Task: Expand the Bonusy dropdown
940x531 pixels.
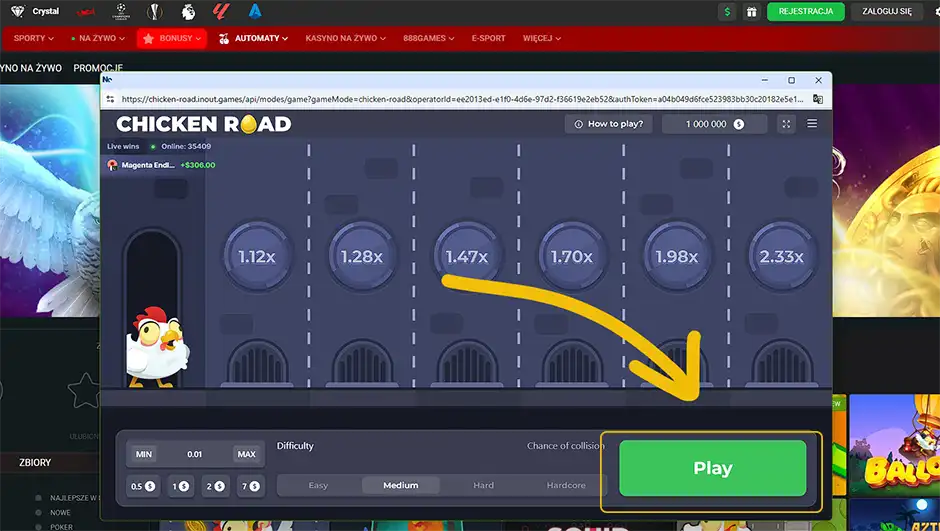Action: point(171,38)
